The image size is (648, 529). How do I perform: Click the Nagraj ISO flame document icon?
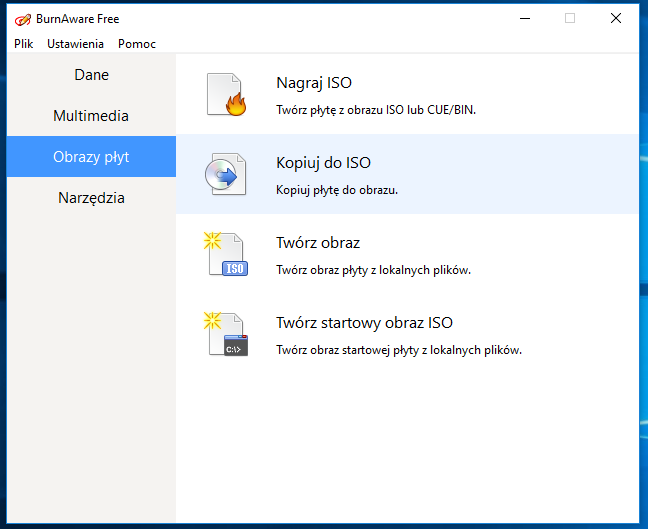point(226,95)
